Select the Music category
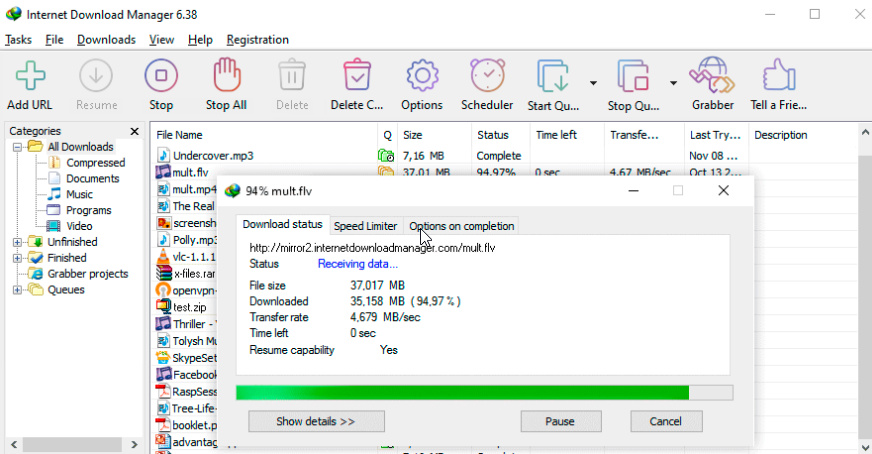This screenshot has width=872, height=454. pos(80,195)
